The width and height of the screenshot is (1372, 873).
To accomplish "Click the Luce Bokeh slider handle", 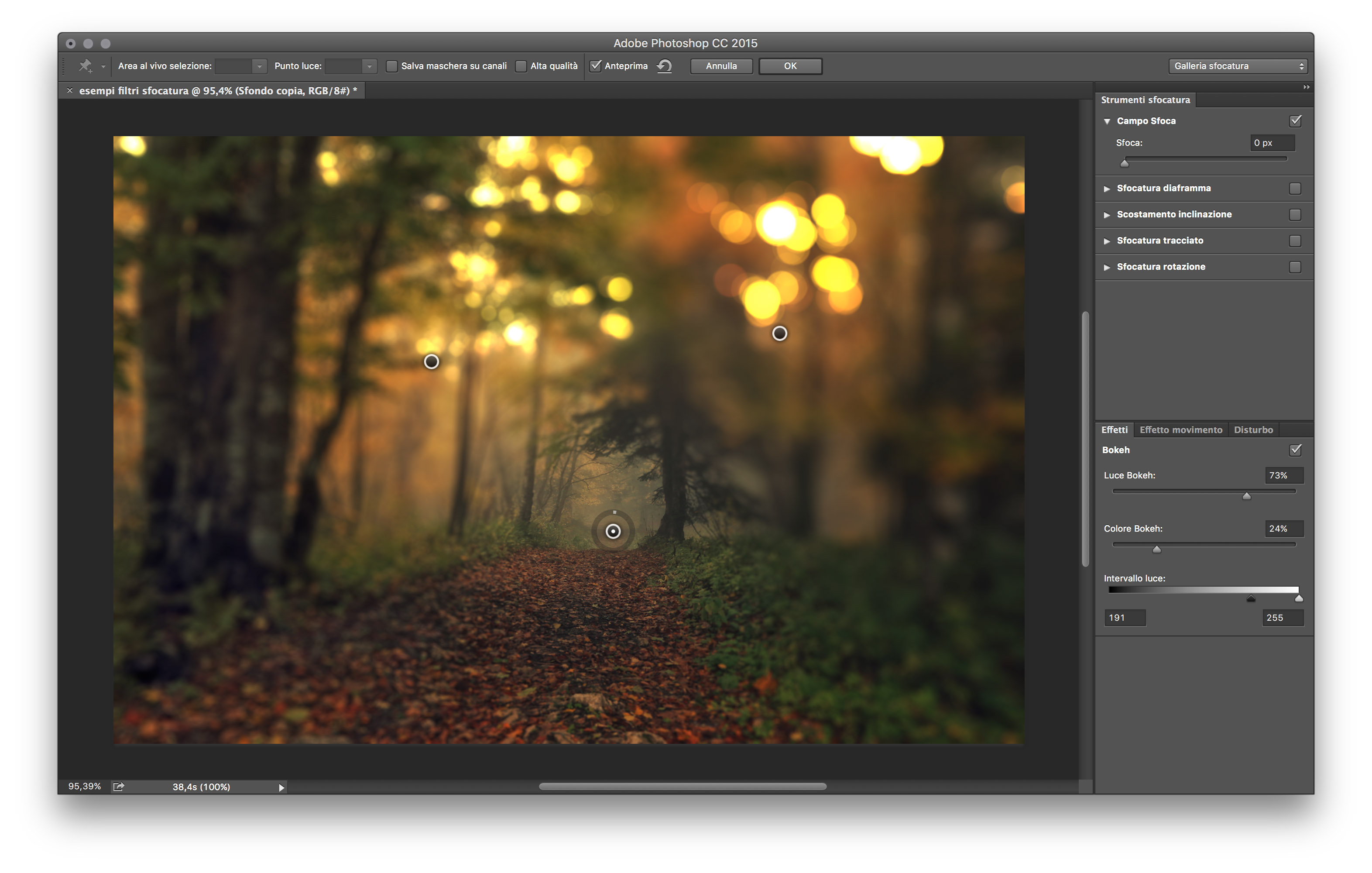I will point(1247,496).
